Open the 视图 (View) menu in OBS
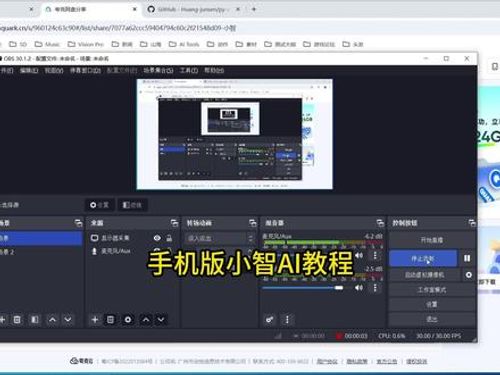 [x=54, y=70]
